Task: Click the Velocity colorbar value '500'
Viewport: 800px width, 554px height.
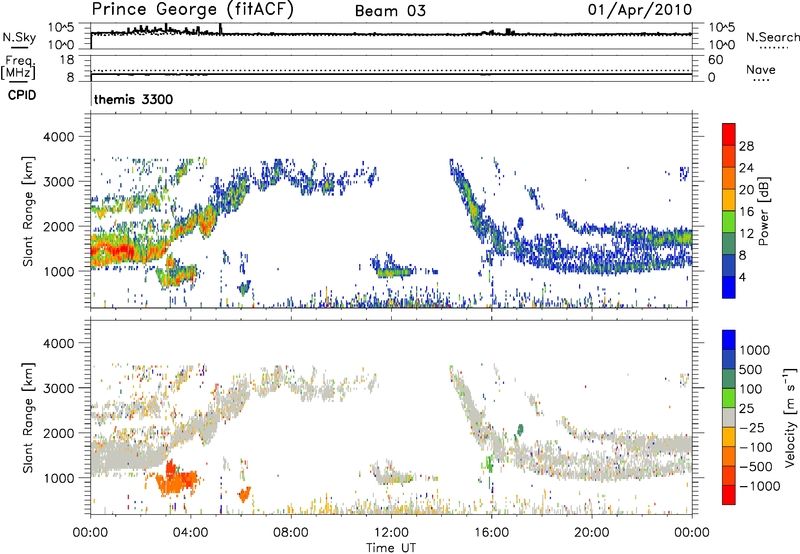Action: 751,369
